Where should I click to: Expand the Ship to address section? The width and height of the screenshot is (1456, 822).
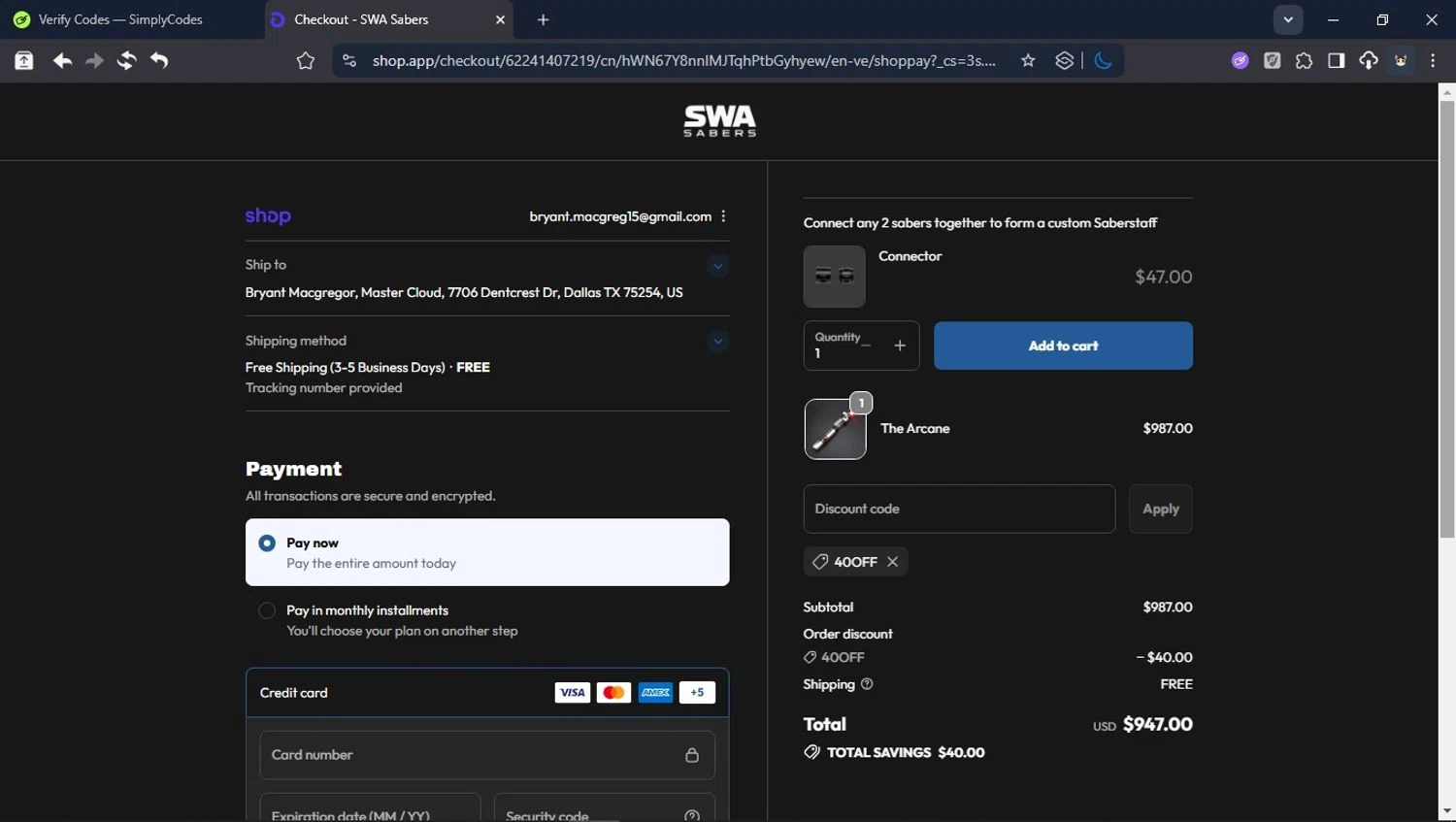click(x=717, y=266)
